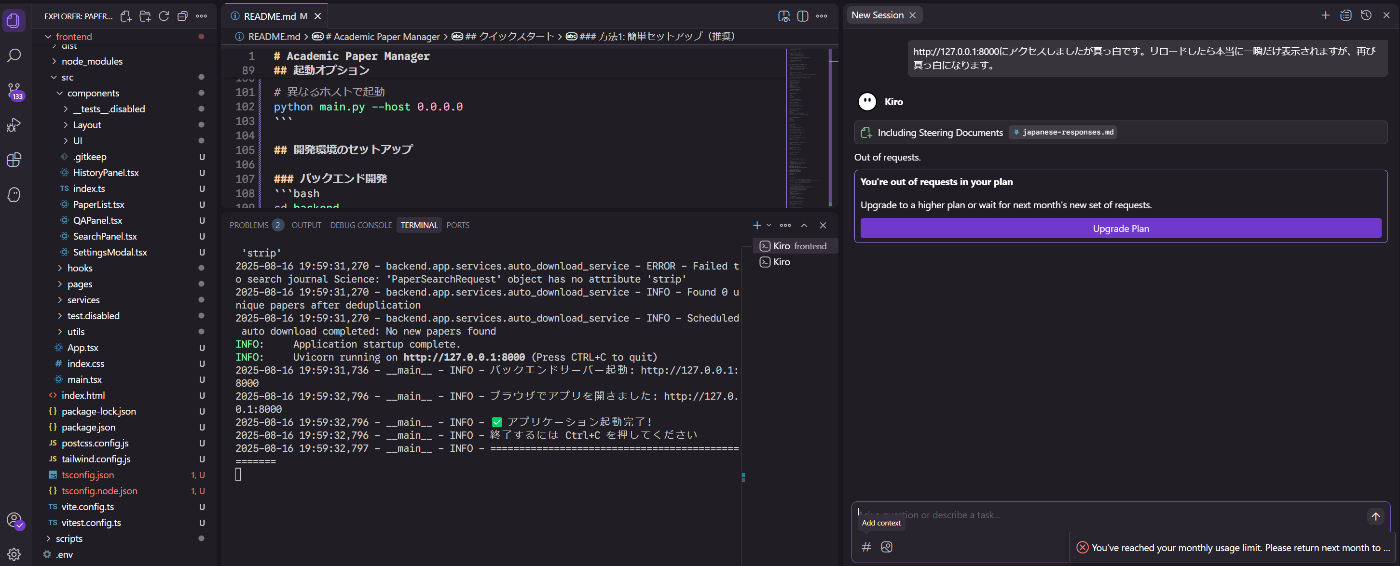The image size is (1400, 566).
Task: Open the Search view in activity bar
Action: pyautogui.click(x=14, y=55)
